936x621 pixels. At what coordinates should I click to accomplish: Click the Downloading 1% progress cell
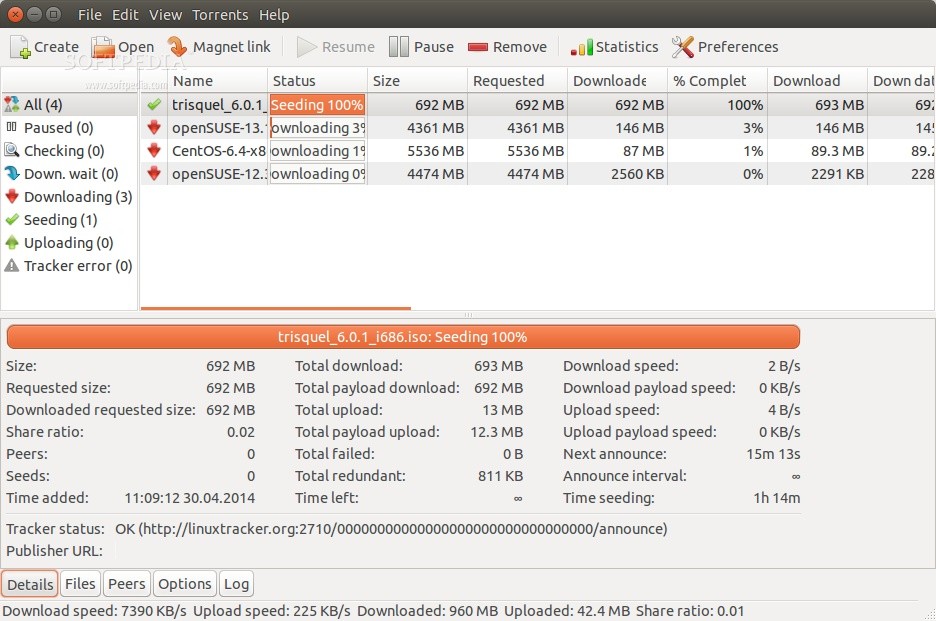[x=317, y=150]
